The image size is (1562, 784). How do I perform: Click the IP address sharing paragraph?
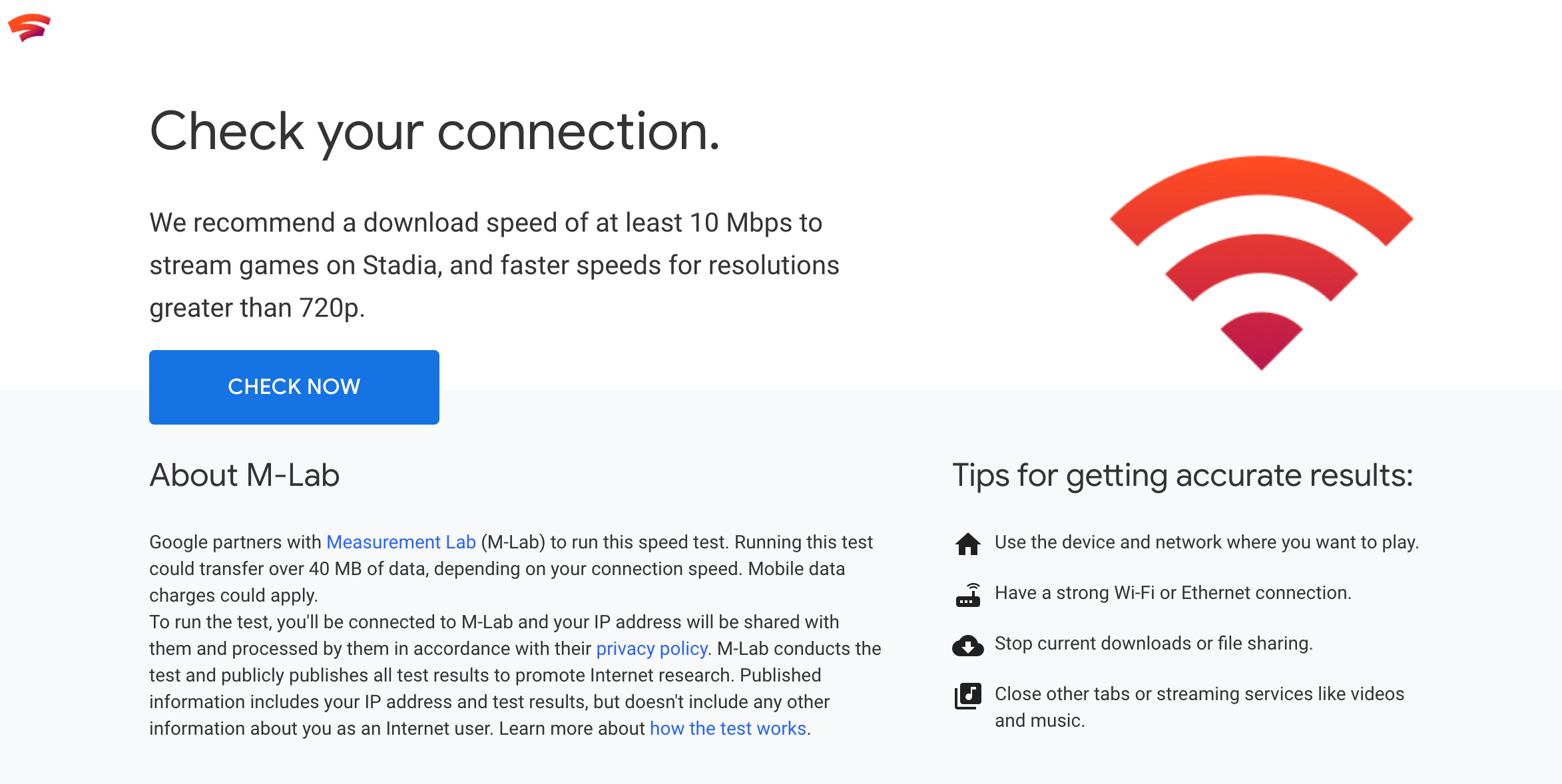click(x=515, y=675)
